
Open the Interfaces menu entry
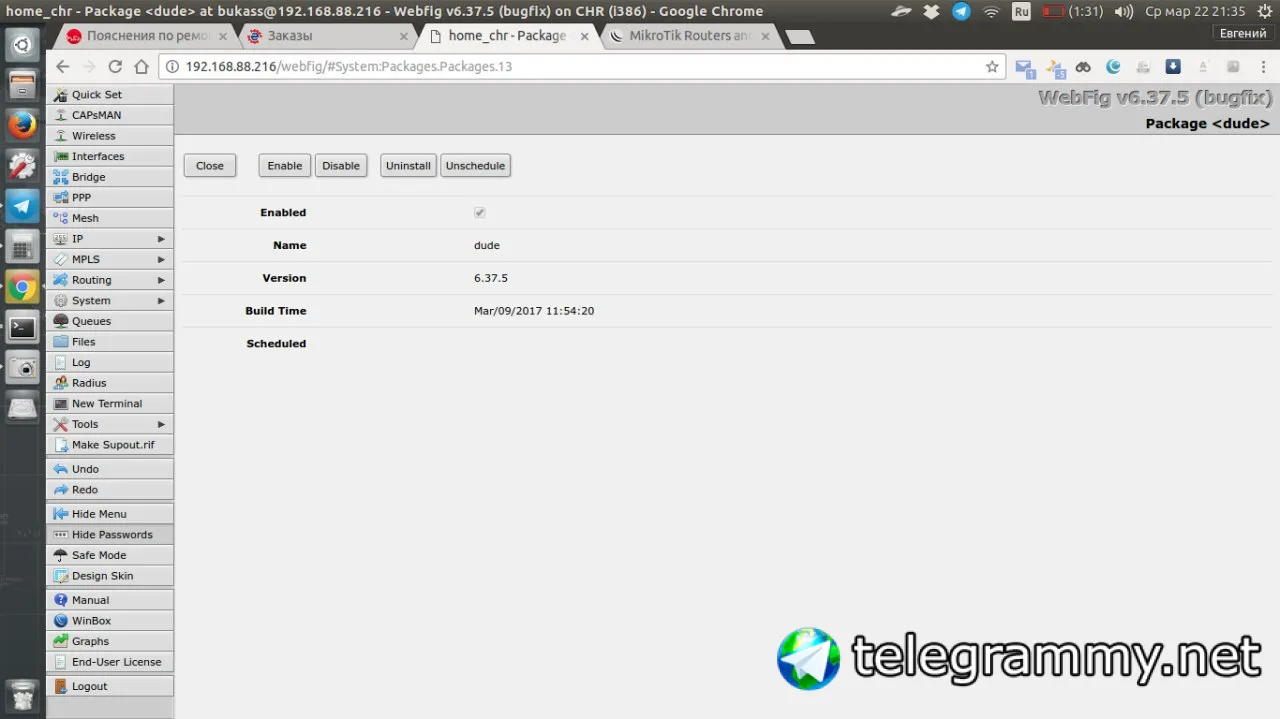click(109, 156)
